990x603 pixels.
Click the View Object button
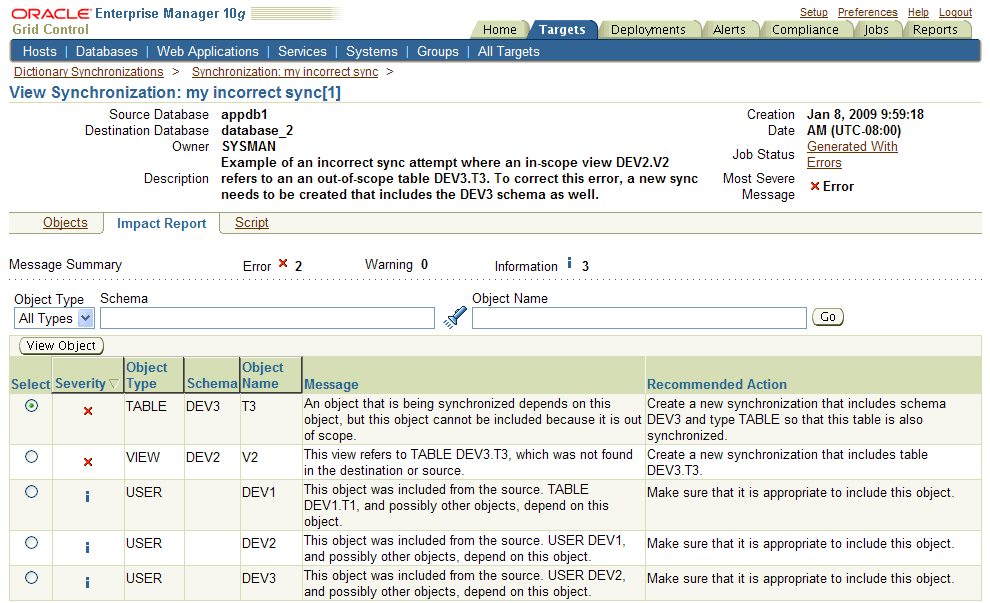60,345
